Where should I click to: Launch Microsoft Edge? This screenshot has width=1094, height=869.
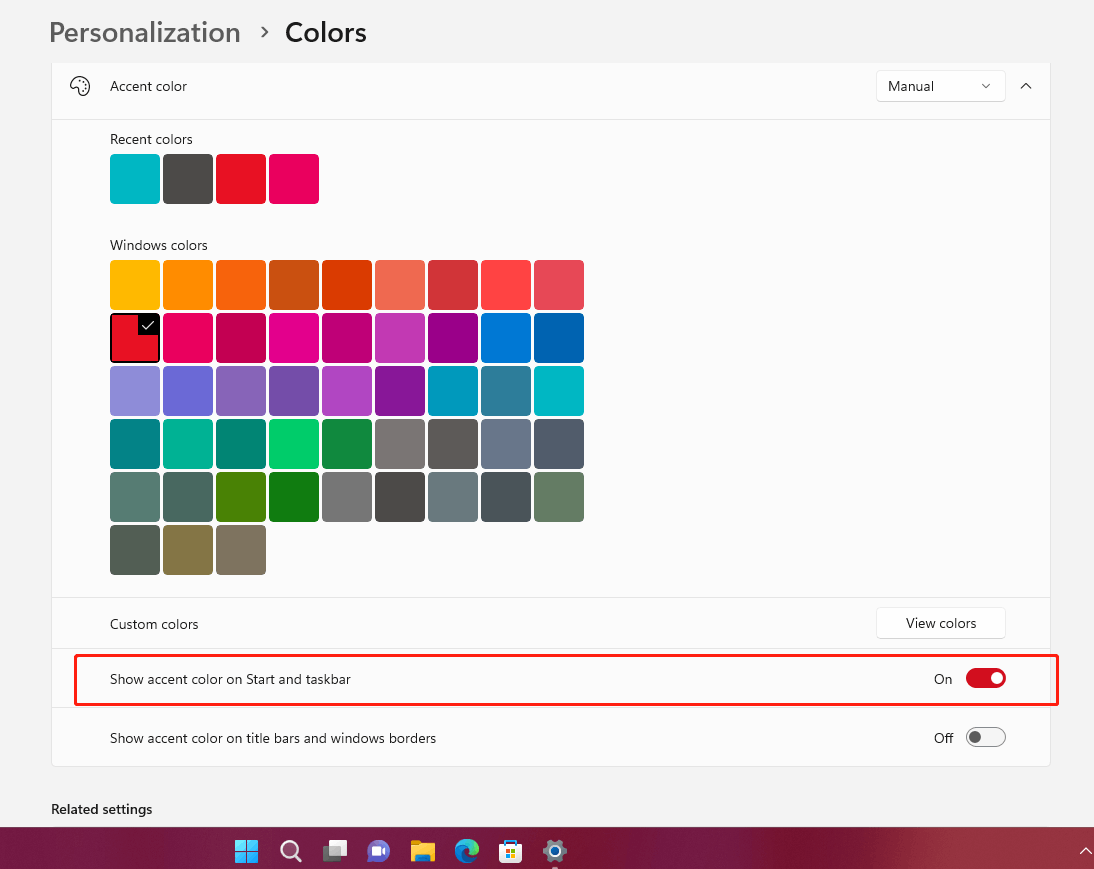pyautogui.click(x=466, y=851)
